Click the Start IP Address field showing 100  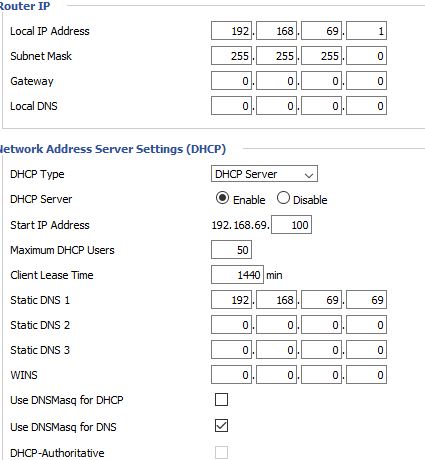tap(291, 225)
